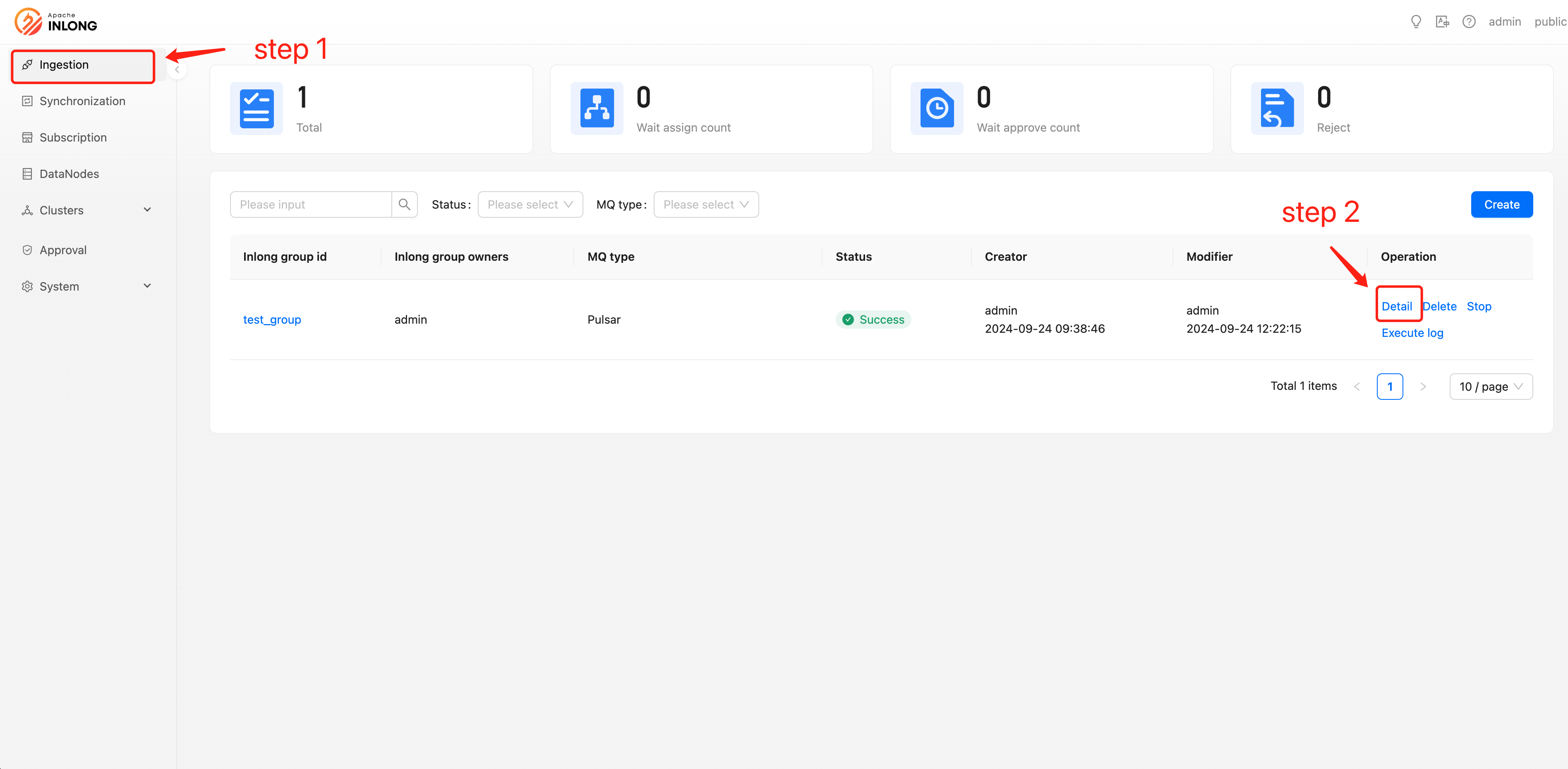Collapse the sidebar with the chevron handle

pyautogui.click(x=177, y=70)
